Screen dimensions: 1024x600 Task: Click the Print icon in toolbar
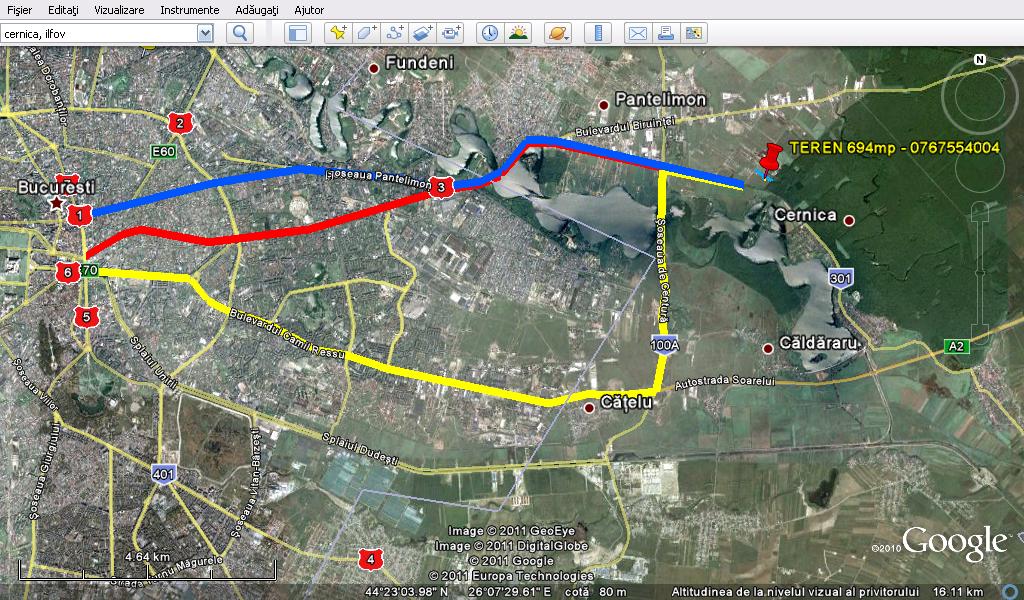point(665,33)
